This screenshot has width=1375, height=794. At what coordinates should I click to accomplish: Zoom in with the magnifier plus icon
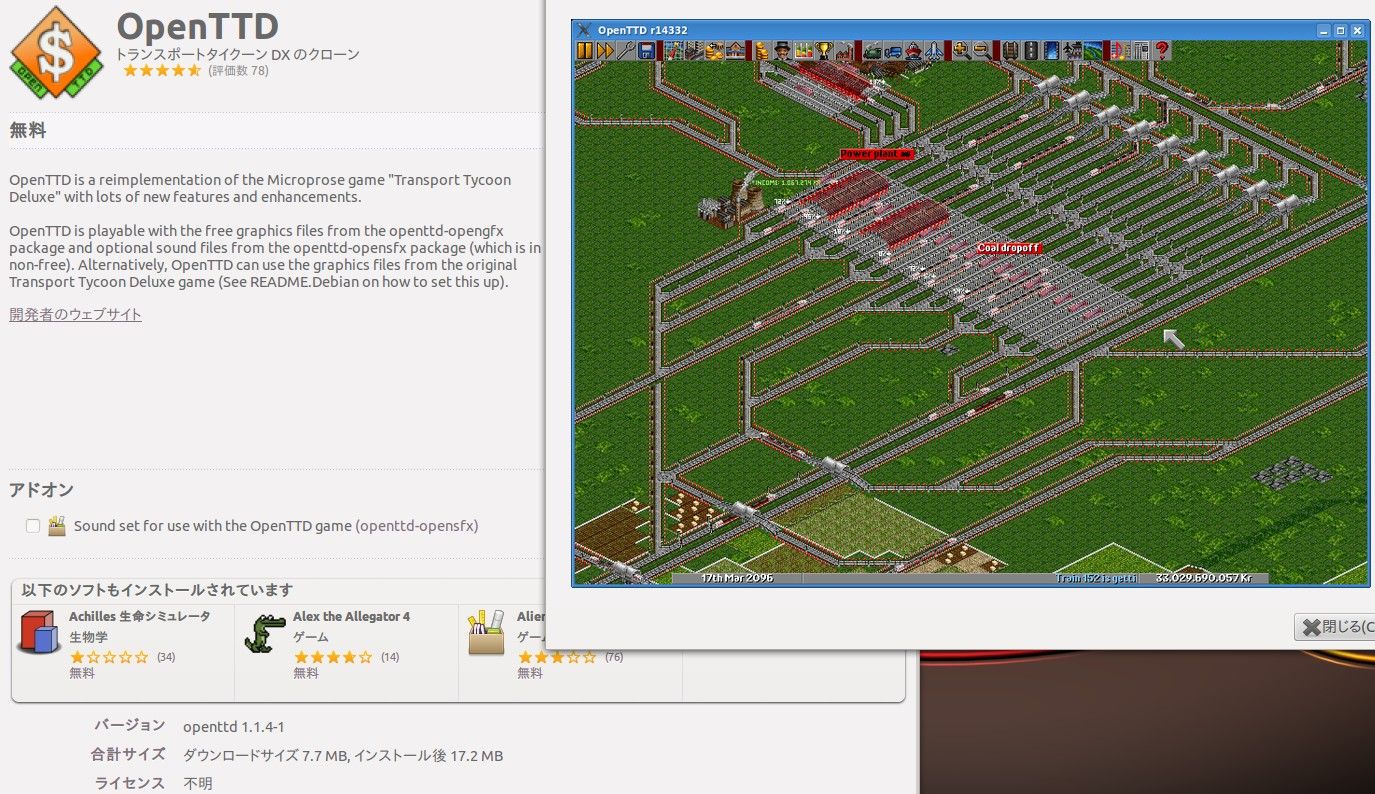pyautogui.click(x=960, y=50)
